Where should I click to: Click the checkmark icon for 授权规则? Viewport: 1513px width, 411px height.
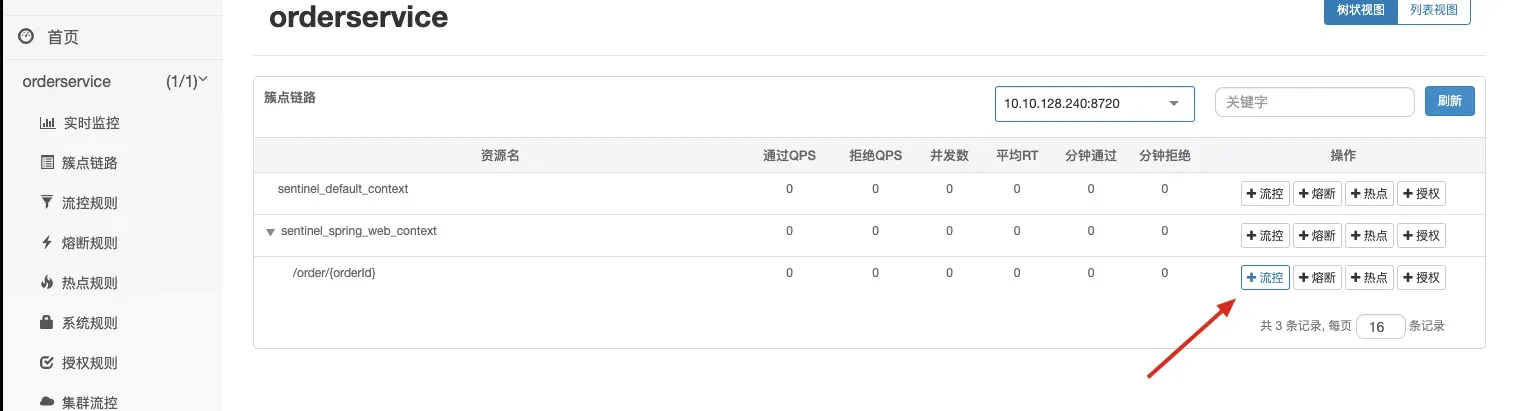coord(47,363)
